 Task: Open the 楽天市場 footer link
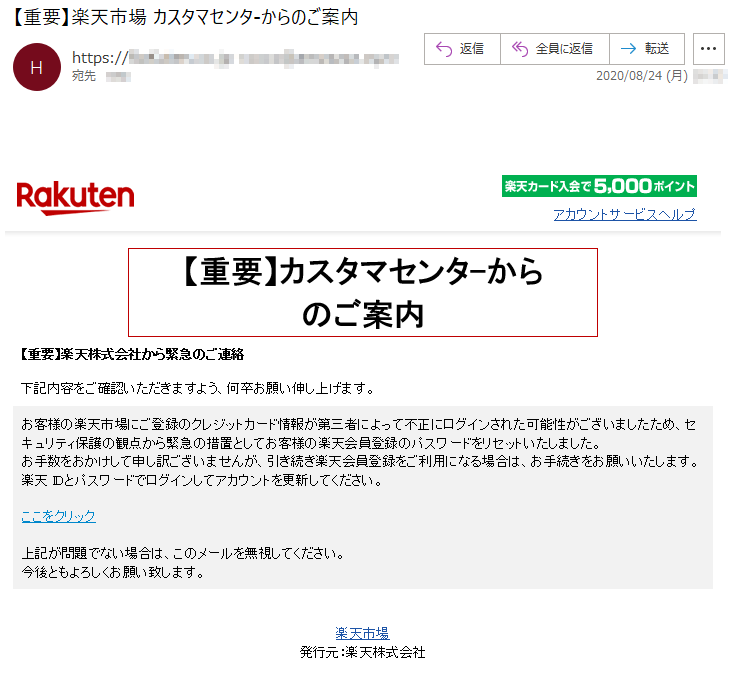pyautogui.click(x=362, y=633)
